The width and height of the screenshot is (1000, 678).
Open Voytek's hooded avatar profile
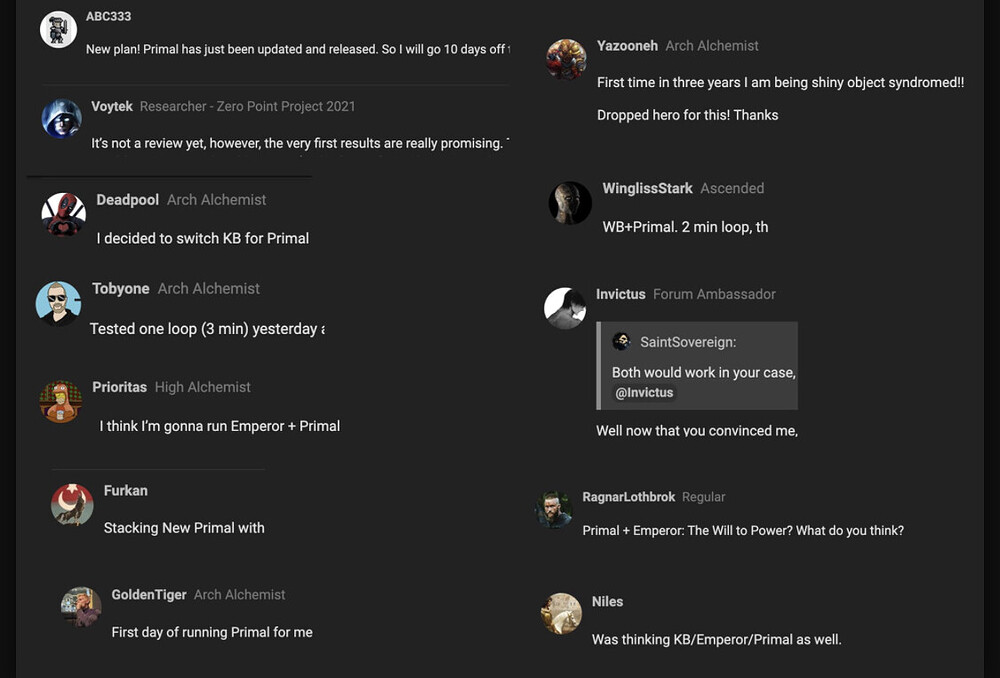click(x=61, y=119)
